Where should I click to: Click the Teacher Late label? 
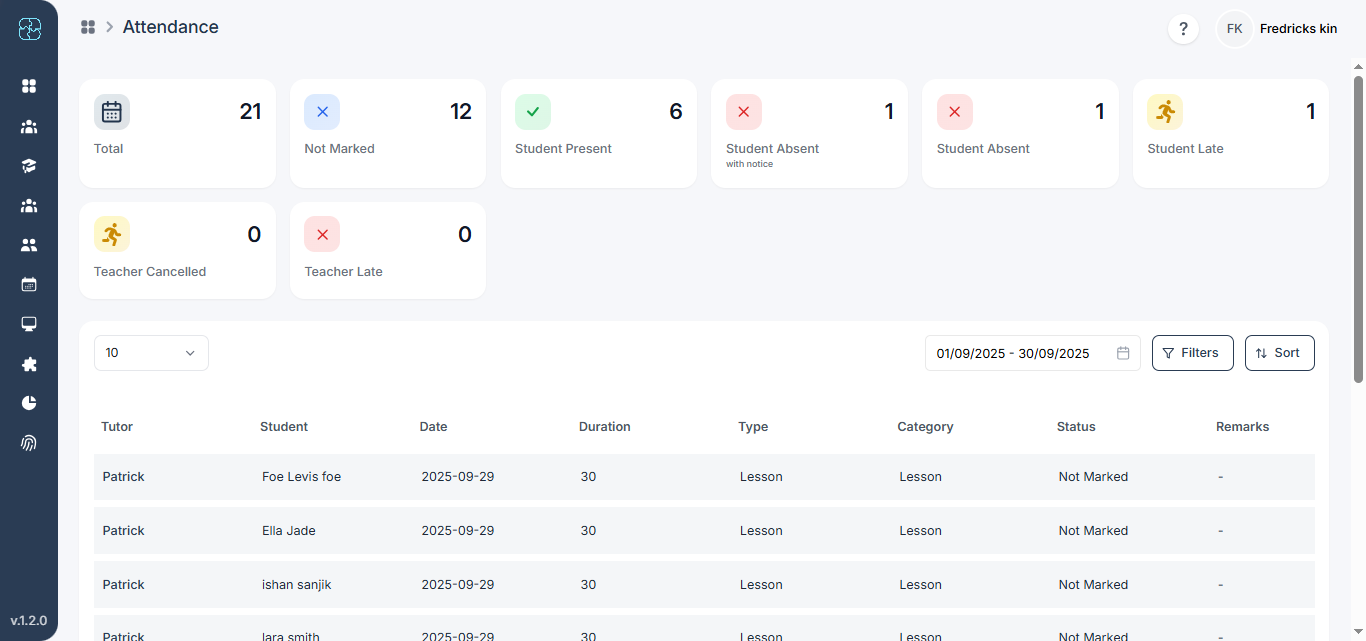[344, 272]
